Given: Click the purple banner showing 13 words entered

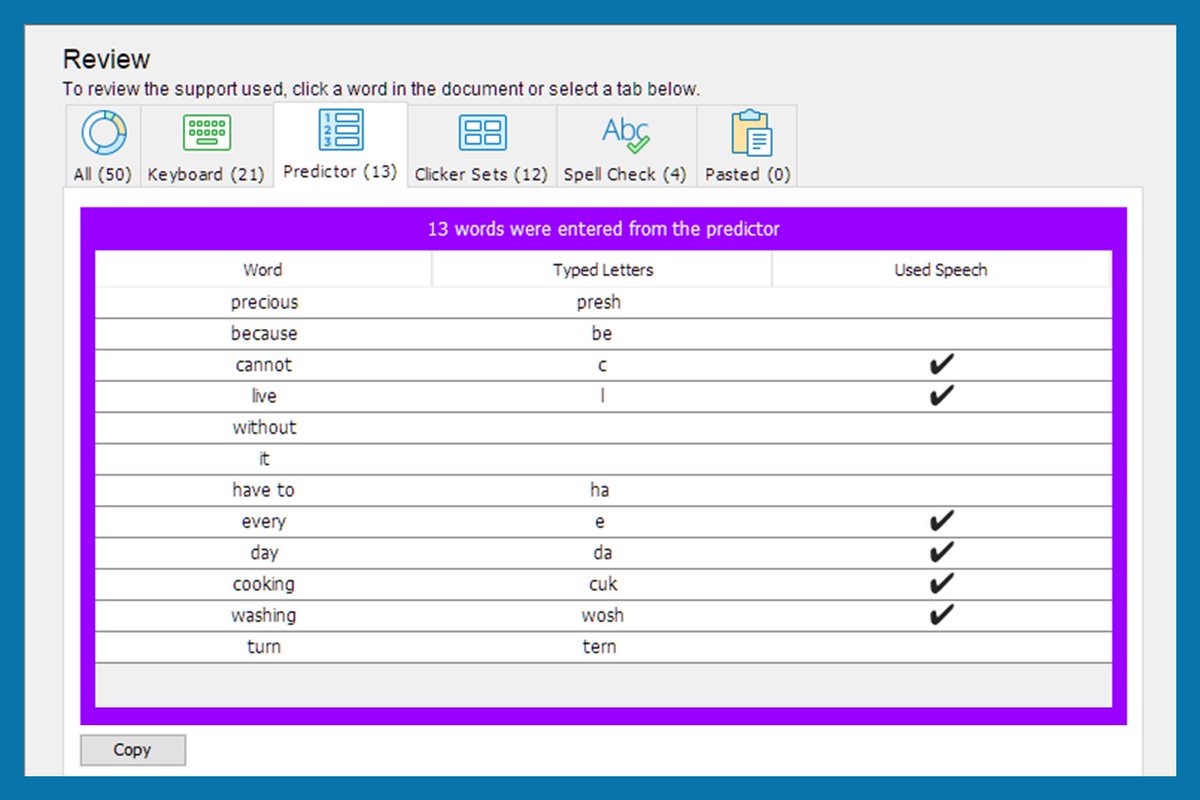Looking at the screenshot, I should 604,229.
